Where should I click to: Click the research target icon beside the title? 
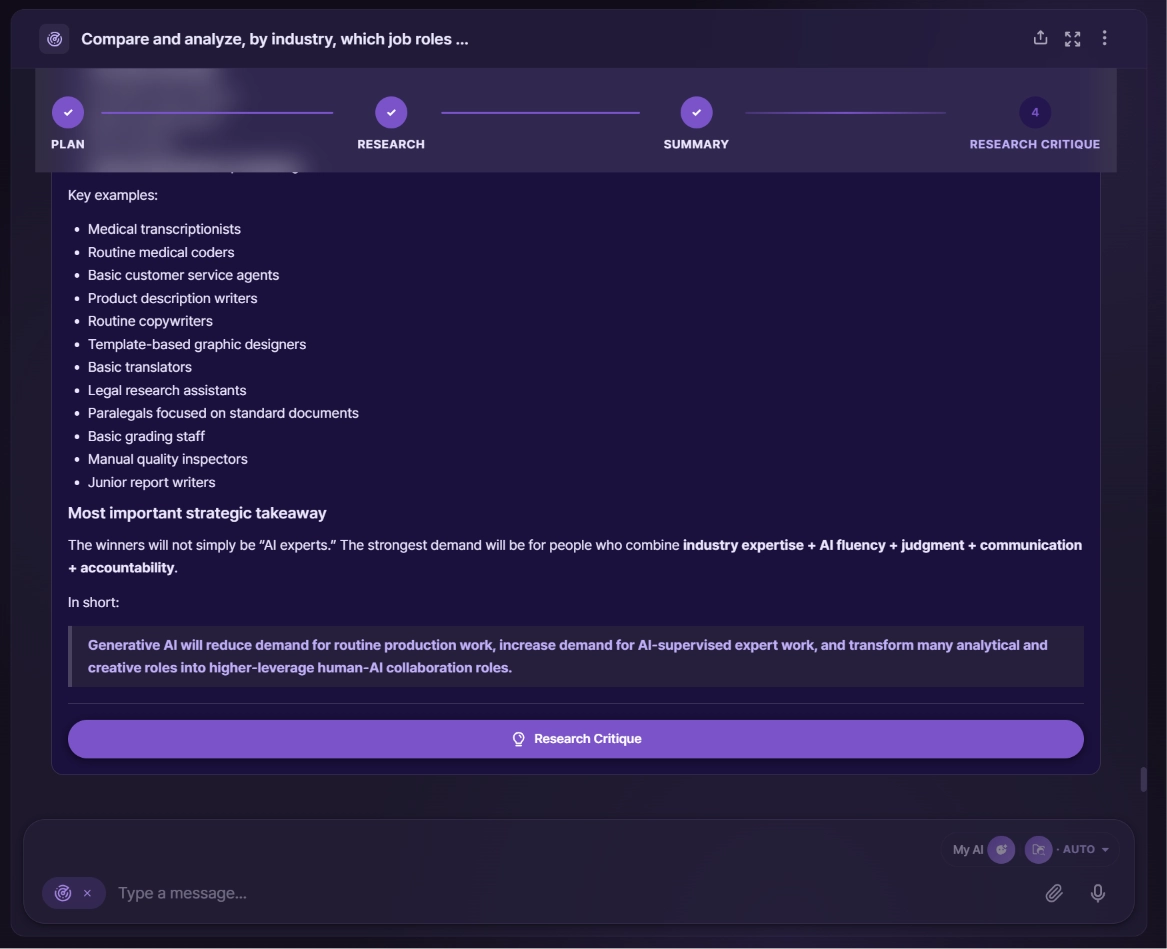click(x=54, y=39)
